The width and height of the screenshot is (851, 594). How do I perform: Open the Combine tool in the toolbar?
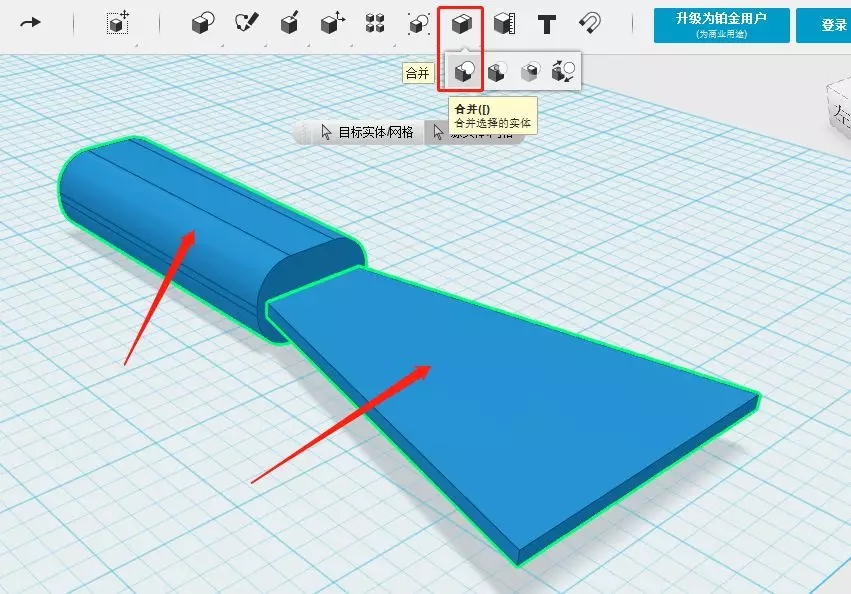click(x=461, y=24)
